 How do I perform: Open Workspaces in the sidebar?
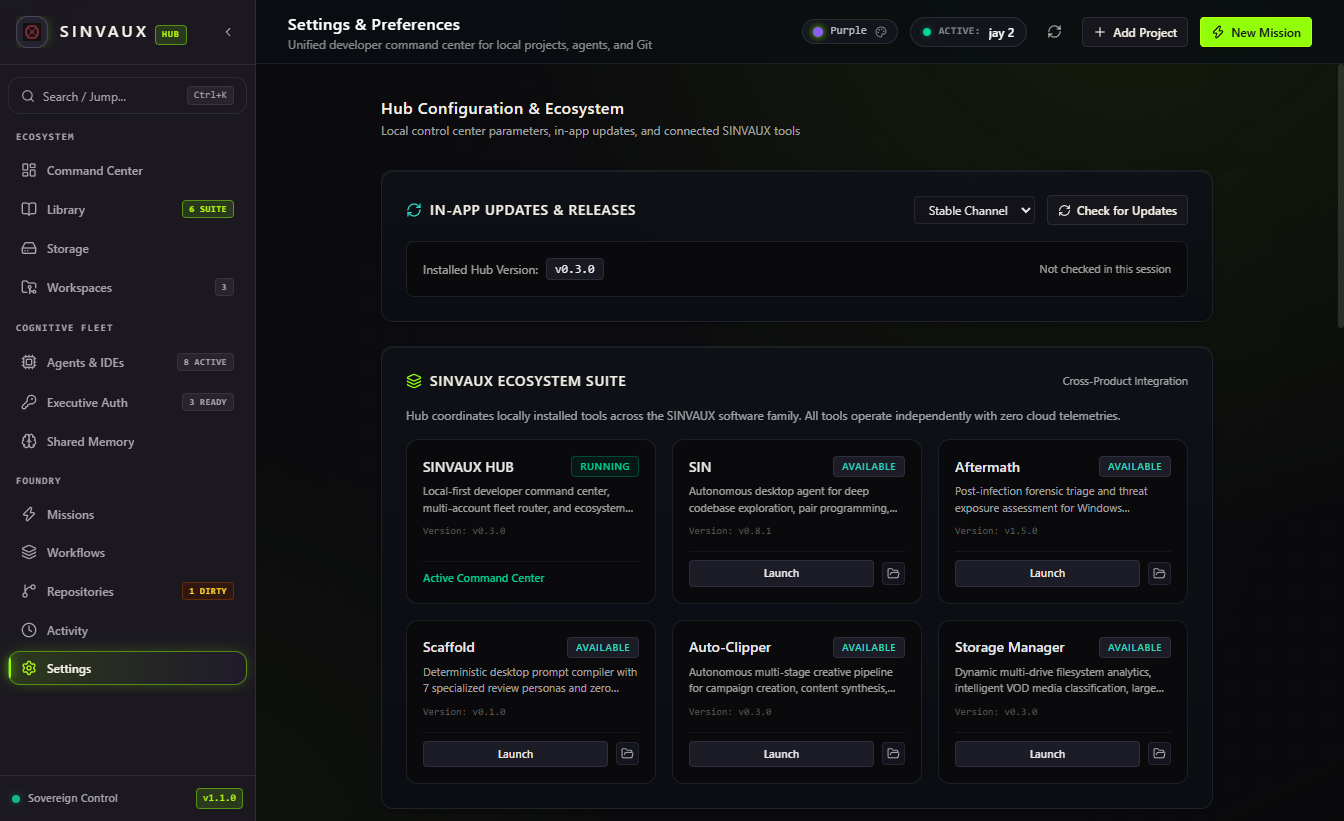pos(127,288)
